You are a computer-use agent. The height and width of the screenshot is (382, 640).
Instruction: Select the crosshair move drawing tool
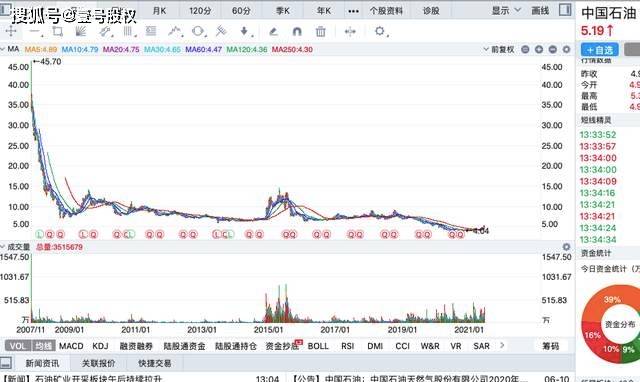tap(11, 31)
